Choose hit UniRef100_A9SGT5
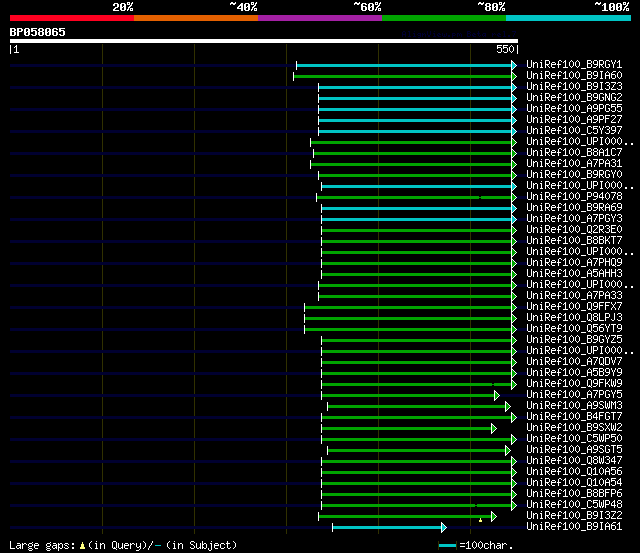The width and height of the screenshot is (640, 553). point(574,450)
